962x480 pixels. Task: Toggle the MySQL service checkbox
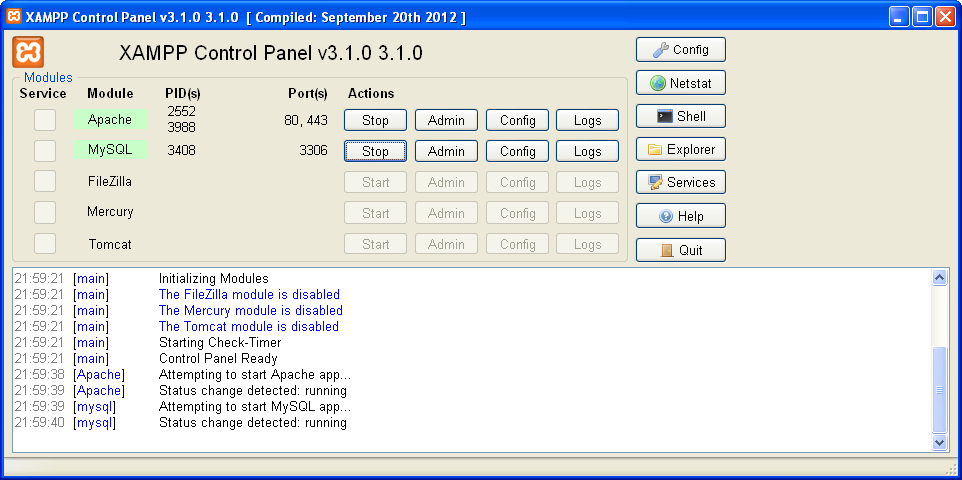coord(45,151)
